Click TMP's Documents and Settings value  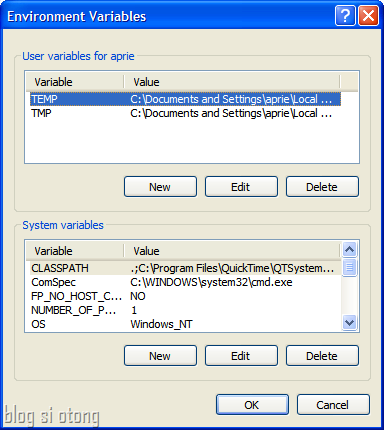point(231,113)
